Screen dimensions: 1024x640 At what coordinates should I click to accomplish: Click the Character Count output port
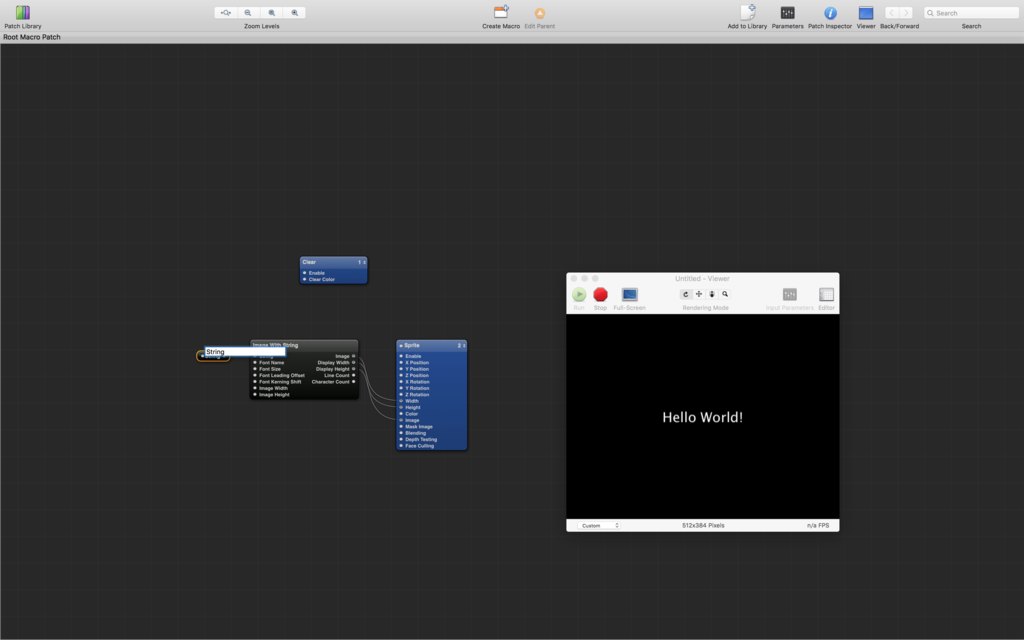[354, 381]
